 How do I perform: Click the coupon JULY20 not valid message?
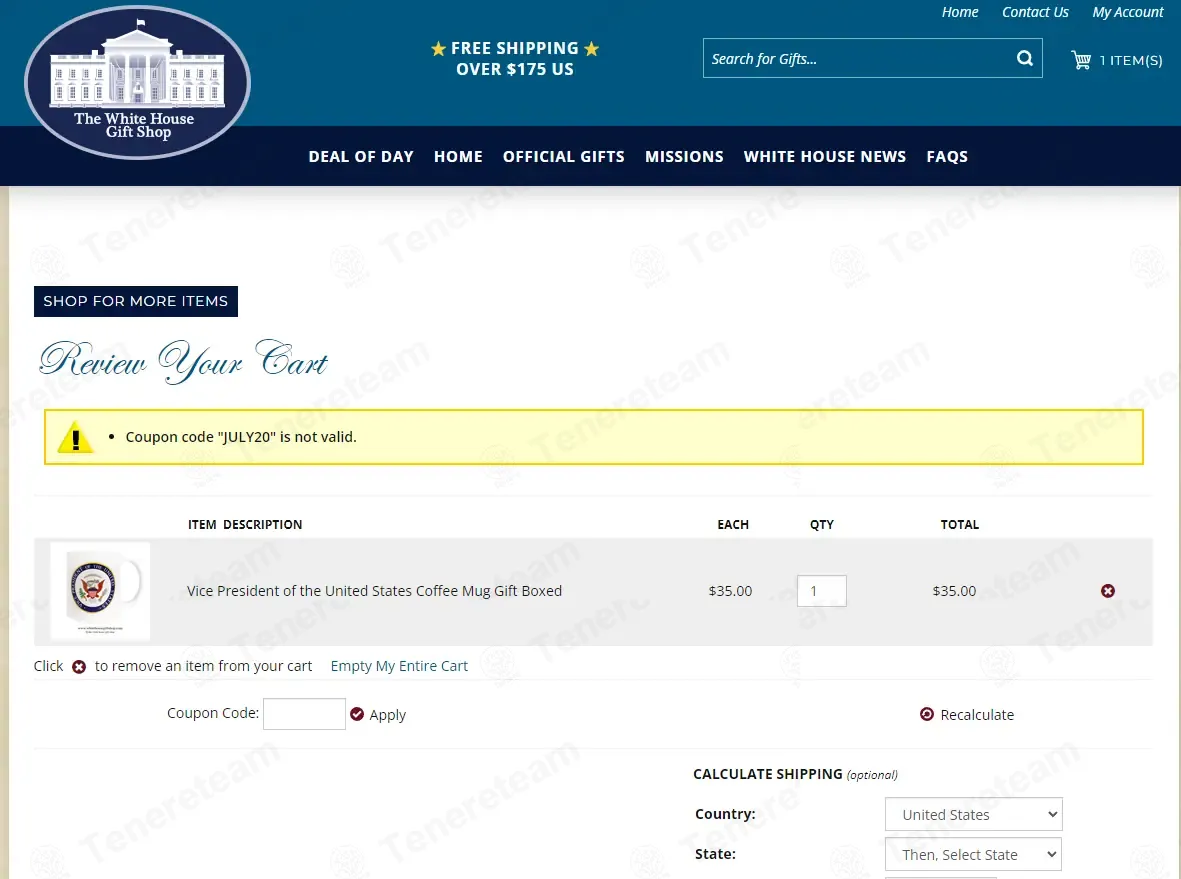tap(241, 437)
